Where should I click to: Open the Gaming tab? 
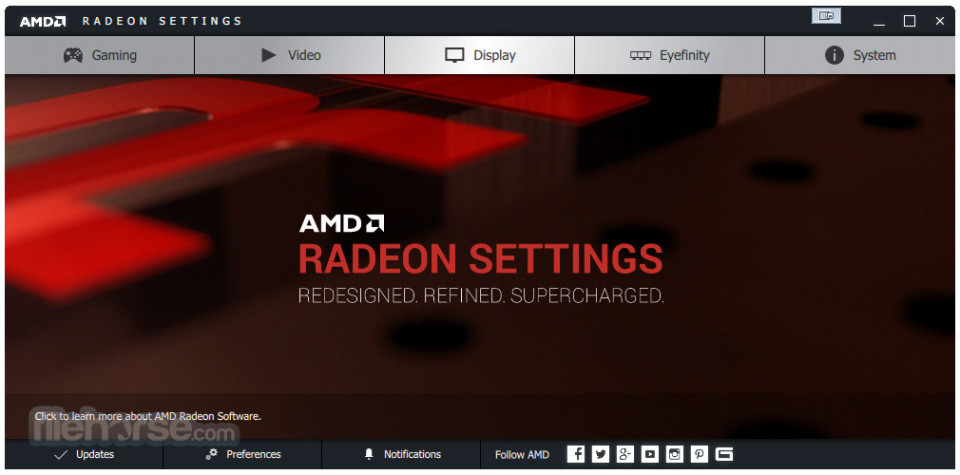pyautogui.click(x=100, y=55)
